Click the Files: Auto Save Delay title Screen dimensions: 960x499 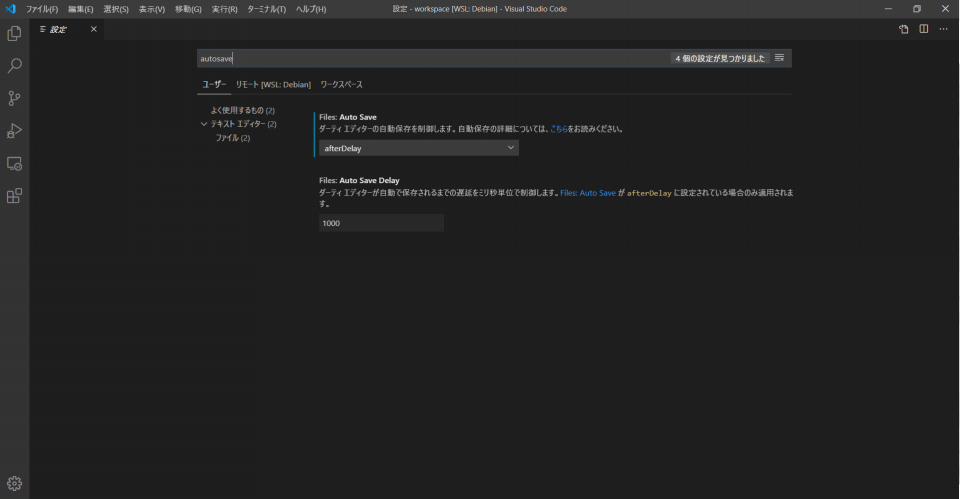359,181
